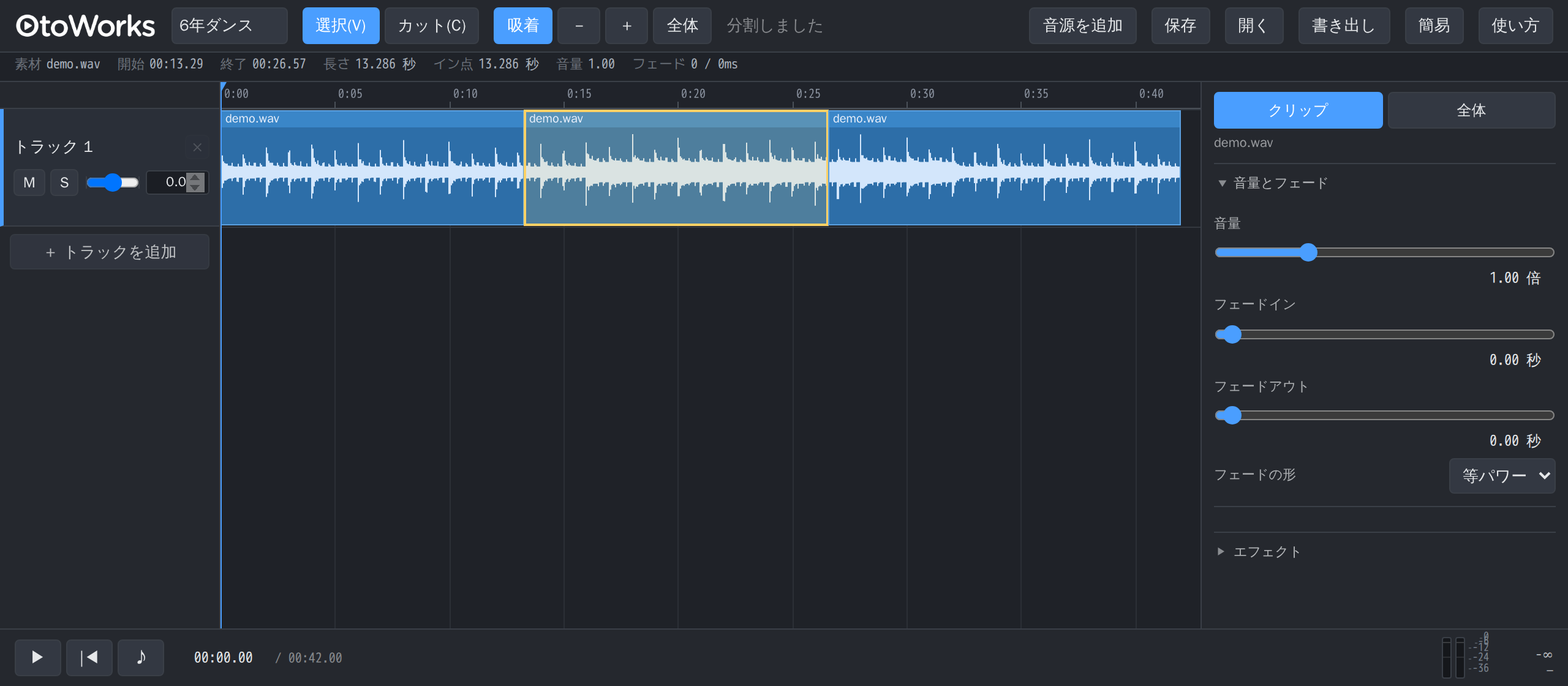This screenshot has width=1568, height=686.
Task: Click the return-to-start button
Action: (89, 657)
